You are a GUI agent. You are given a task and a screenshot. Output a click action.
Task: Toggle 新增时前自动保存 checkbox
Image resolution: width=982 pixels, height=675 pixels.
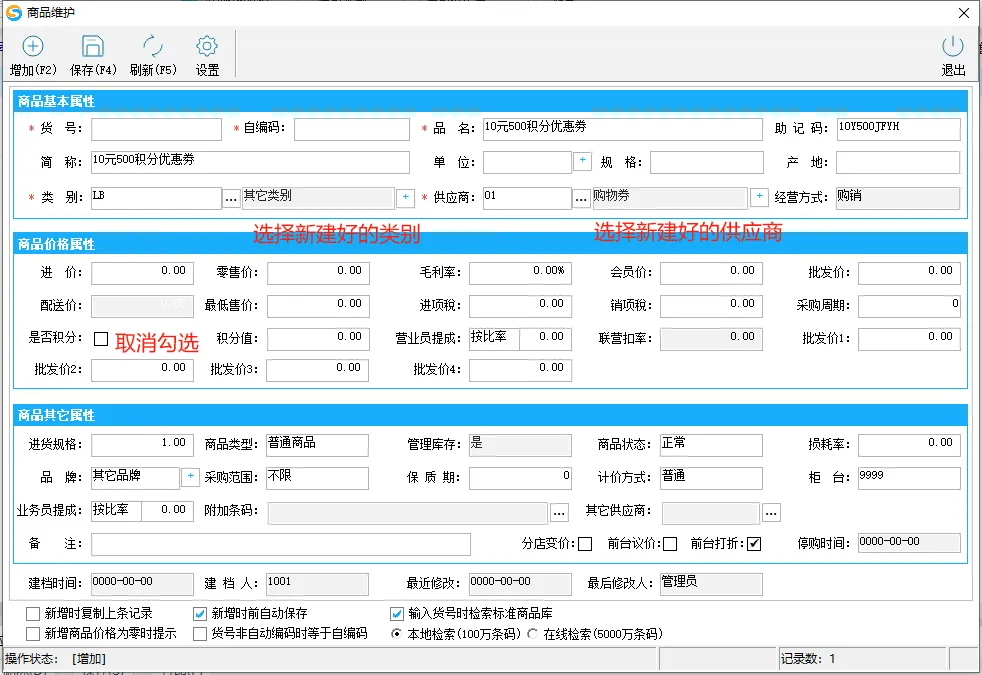coord(200,614)
